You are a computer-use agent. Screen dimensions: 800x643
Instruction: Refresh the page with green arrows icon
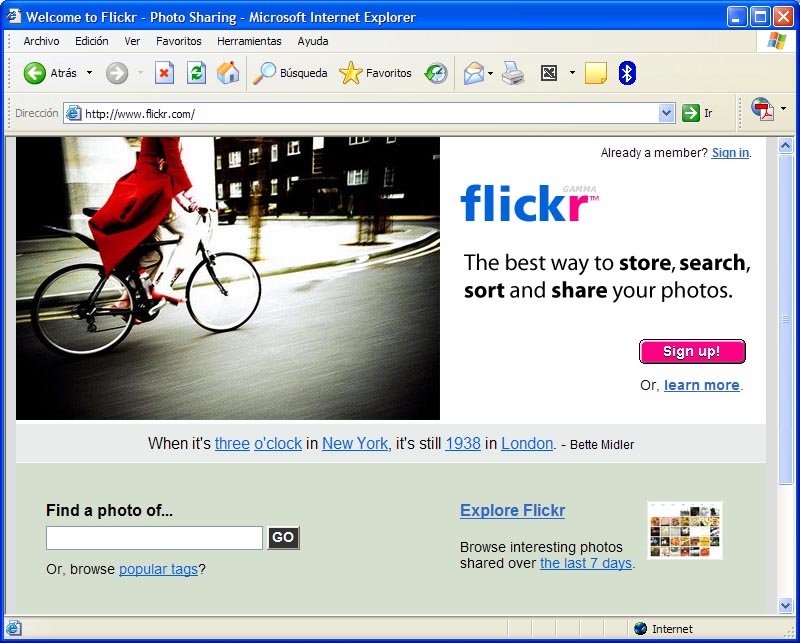point(196,73)
